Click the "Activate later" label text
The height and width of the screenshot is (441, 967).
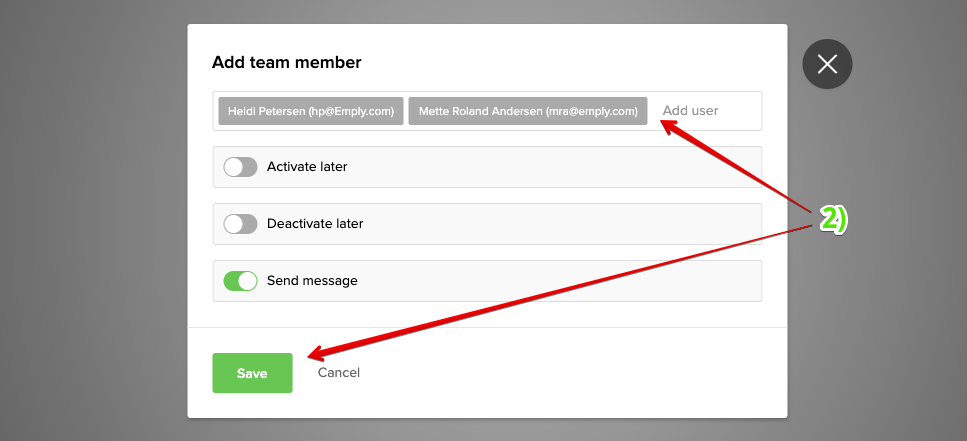click(307, 167)
